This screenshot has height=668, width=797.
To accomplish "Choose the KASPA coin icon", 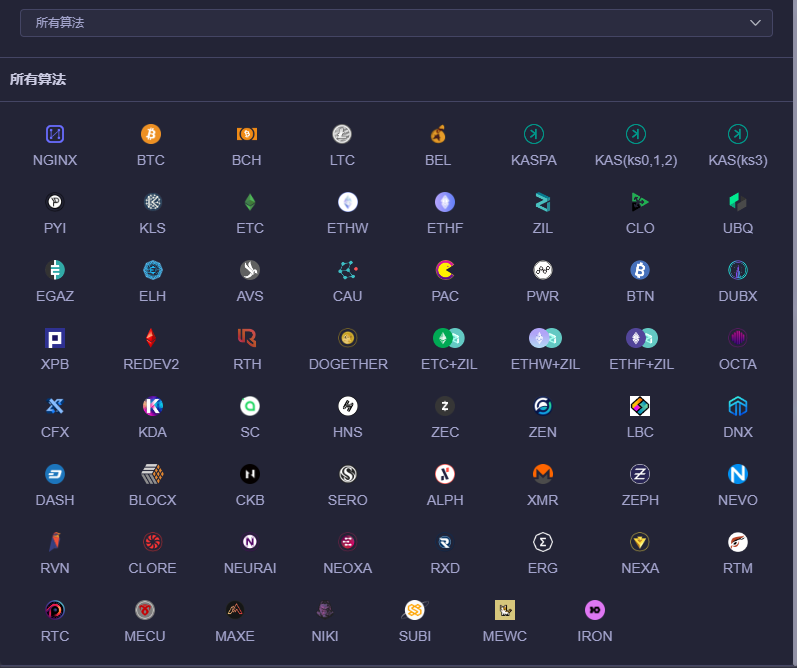I will [534, 134].
